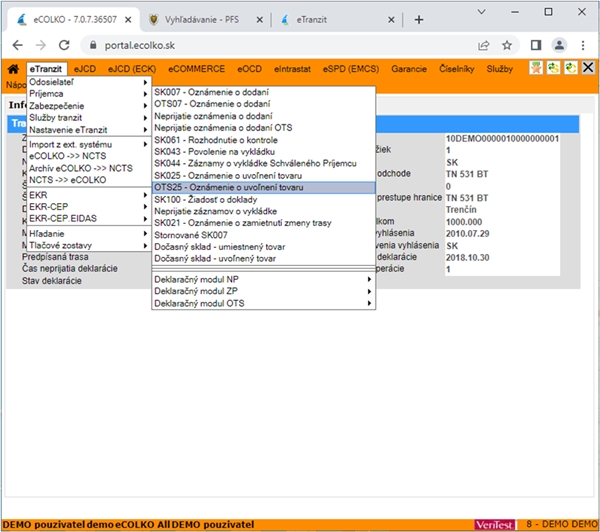Image resolution: width=600 pixels, height=532 pixels.
Task: Click the padlock site info icon
Action: pos(93,45)
